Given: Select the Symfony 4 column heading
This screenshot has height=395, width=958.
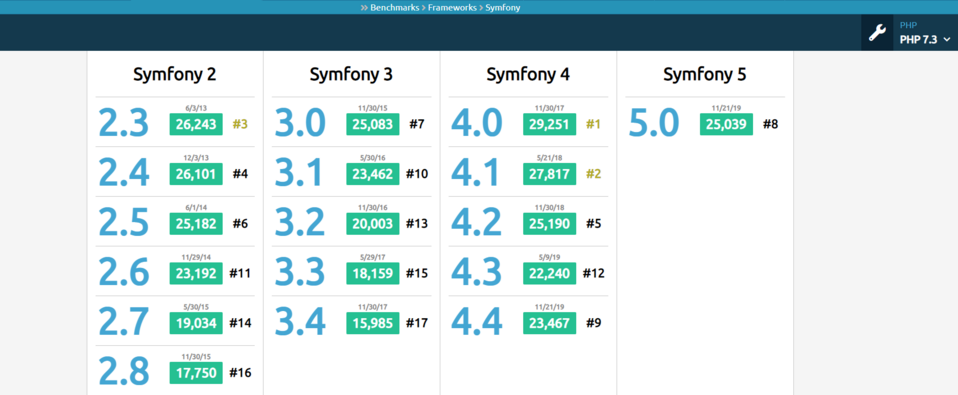Looking at the screenshot, I should [x=528, y=74].
